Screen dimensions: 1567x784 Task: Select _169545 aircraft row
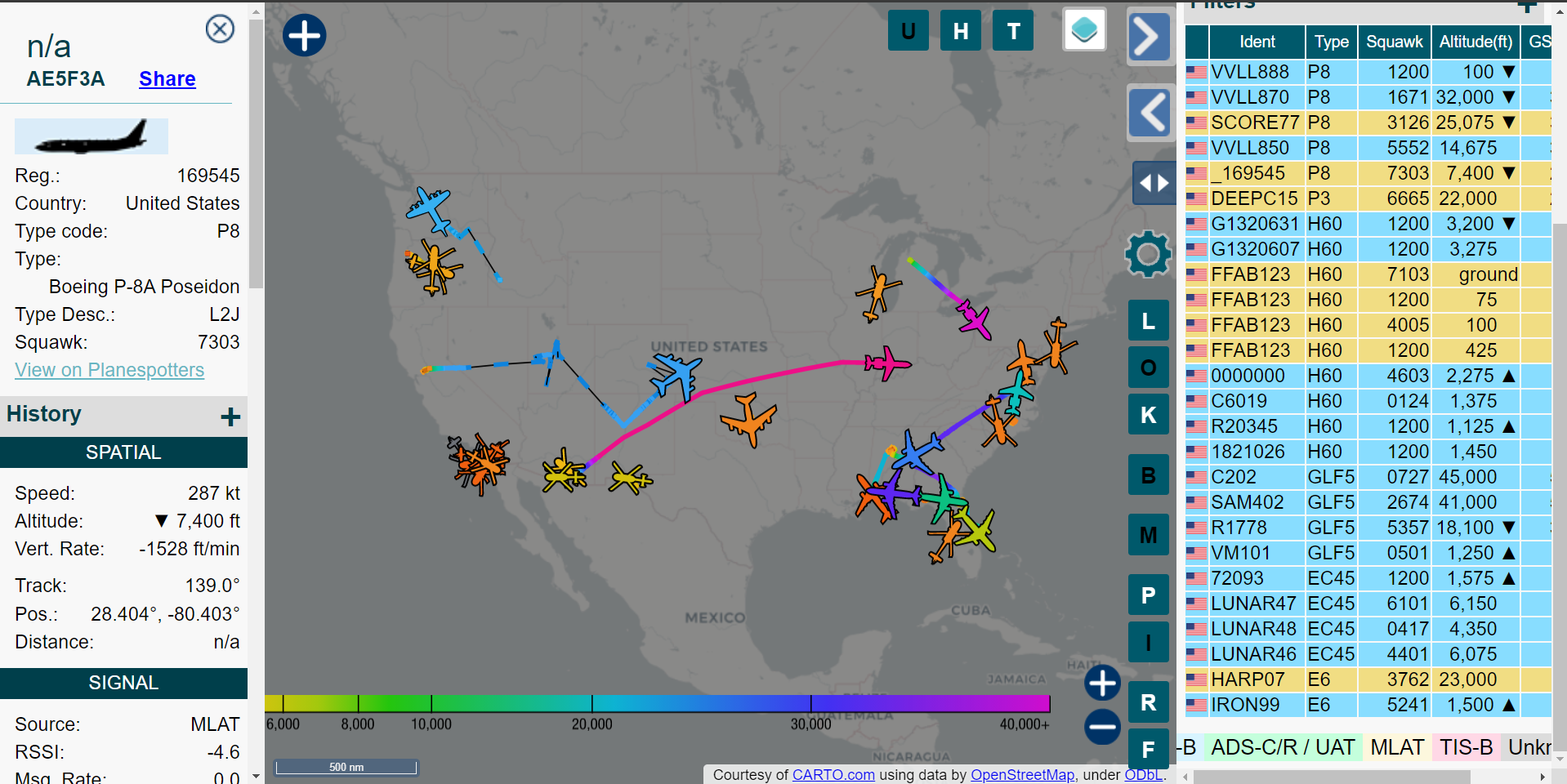[x=1368, y=173]
